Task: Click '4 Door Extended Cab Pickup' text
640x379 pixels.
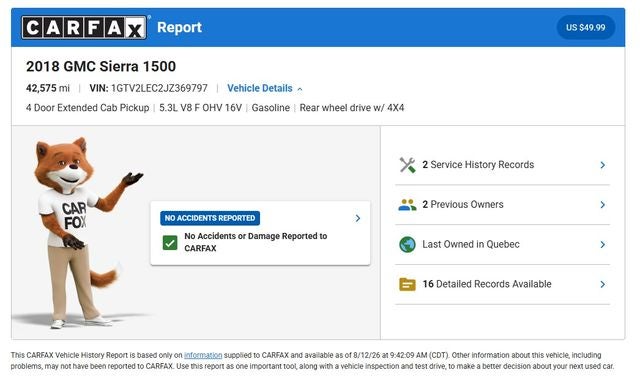Action: (87, 108)
